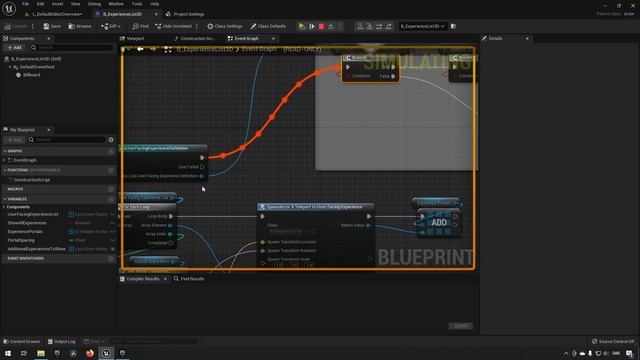Viewport: 640px width, 360px height.
Task: Click the add icon on FUNCTIONS section
Action: click(x=111, y=170)
